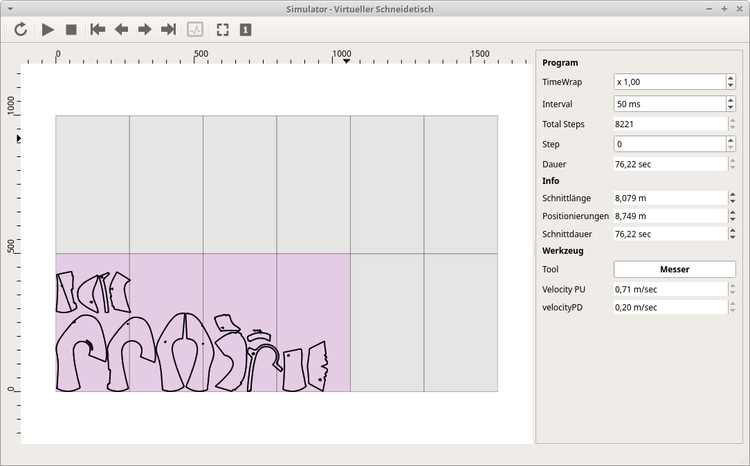The image size is (750, 466).
Task: Click the Schnittdauer field 76,22 sec
Action: [670, 234]
